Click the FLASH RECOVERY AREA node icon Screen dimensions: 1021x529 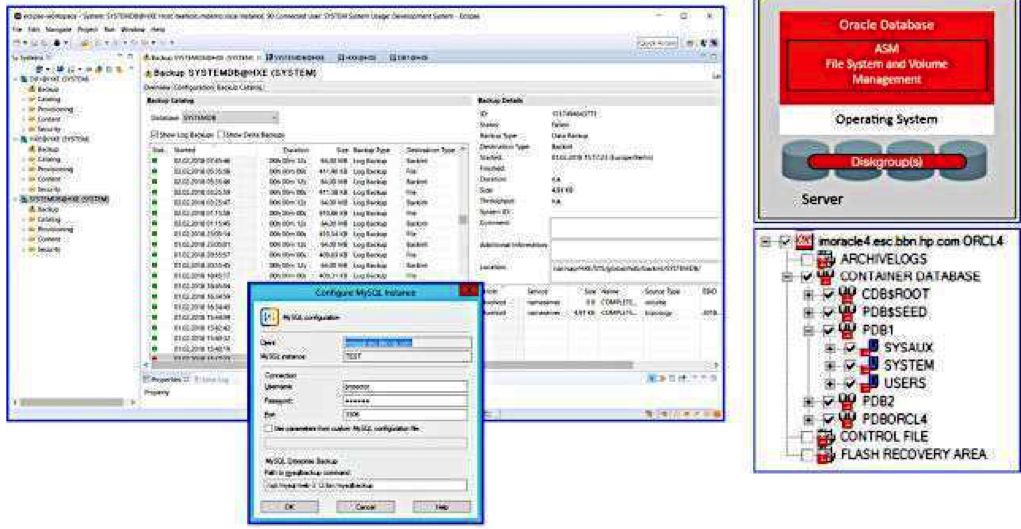click(x=827, y=455)
